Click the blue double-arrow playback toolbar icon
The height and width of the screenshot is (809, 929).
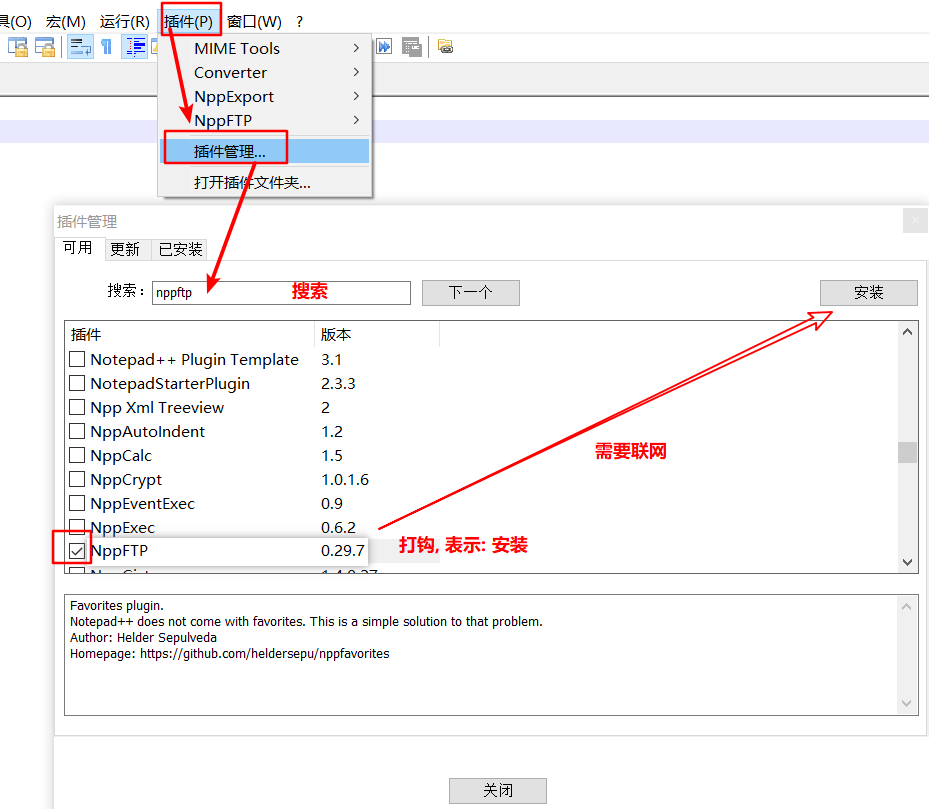(x=384, y=47)
